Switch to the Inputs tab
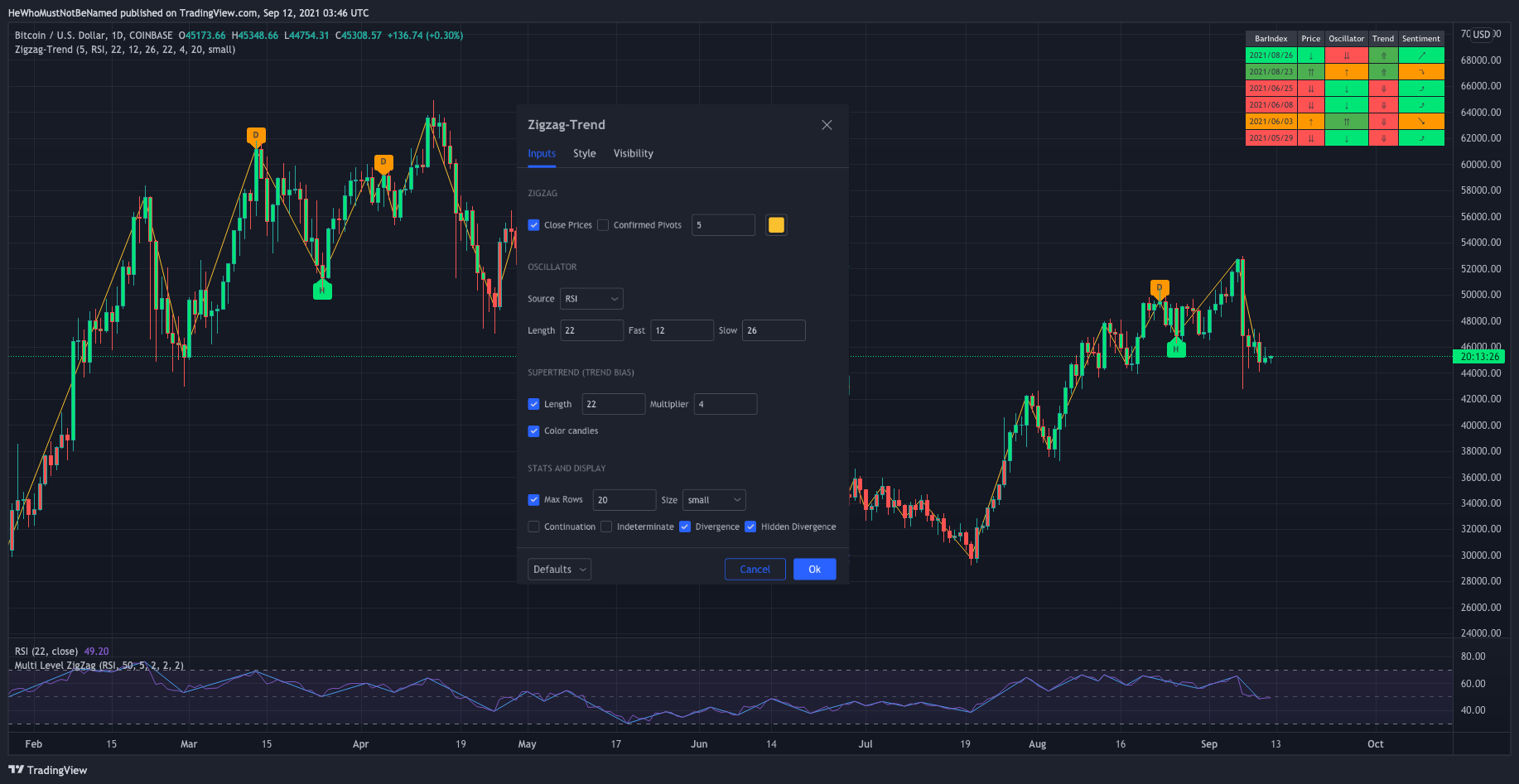The height and width of the screenshot is (784, 1519). point(542,154)
